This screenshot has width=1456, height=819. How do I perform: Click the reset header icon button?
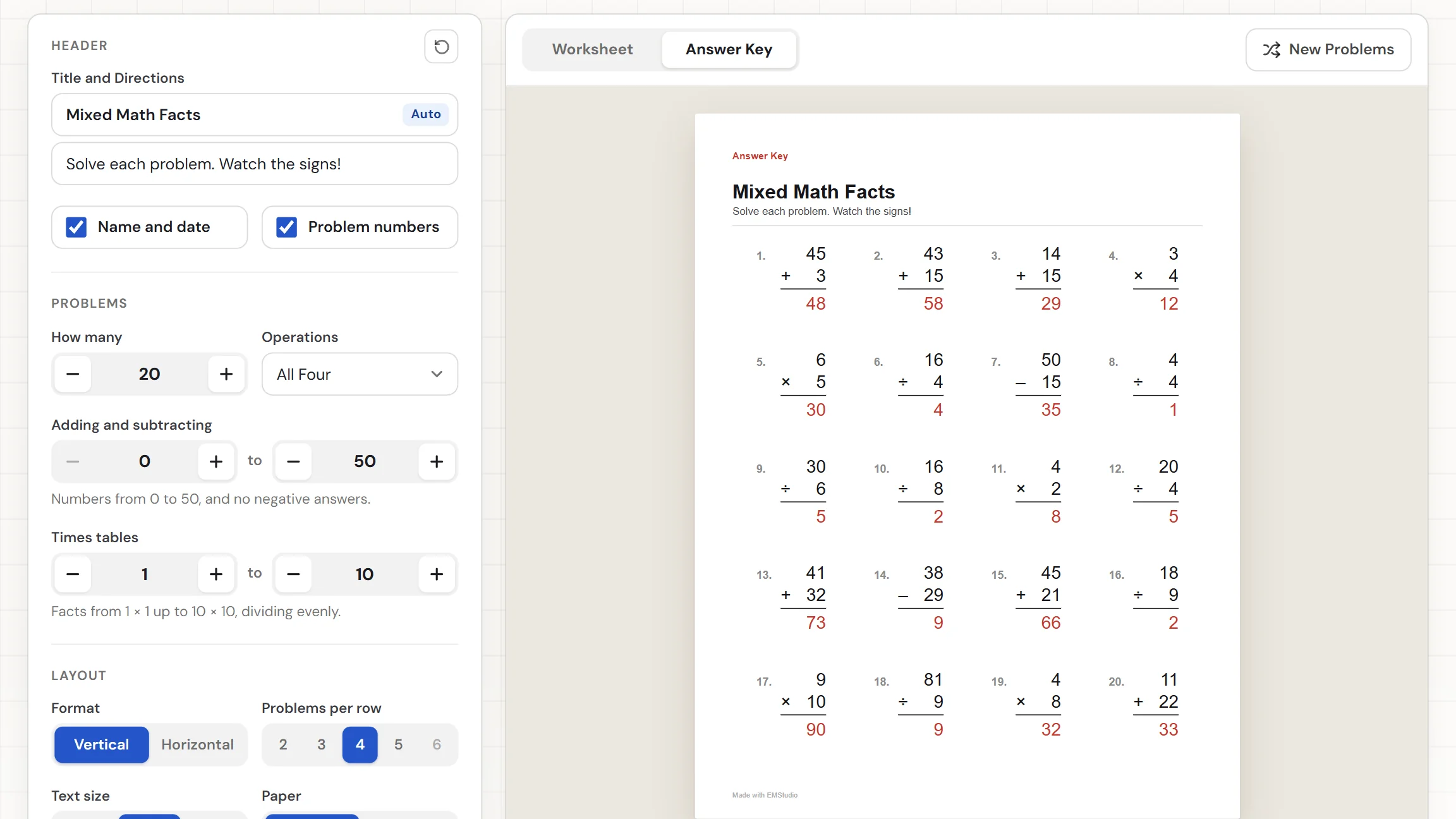click(x=441, y=46)
